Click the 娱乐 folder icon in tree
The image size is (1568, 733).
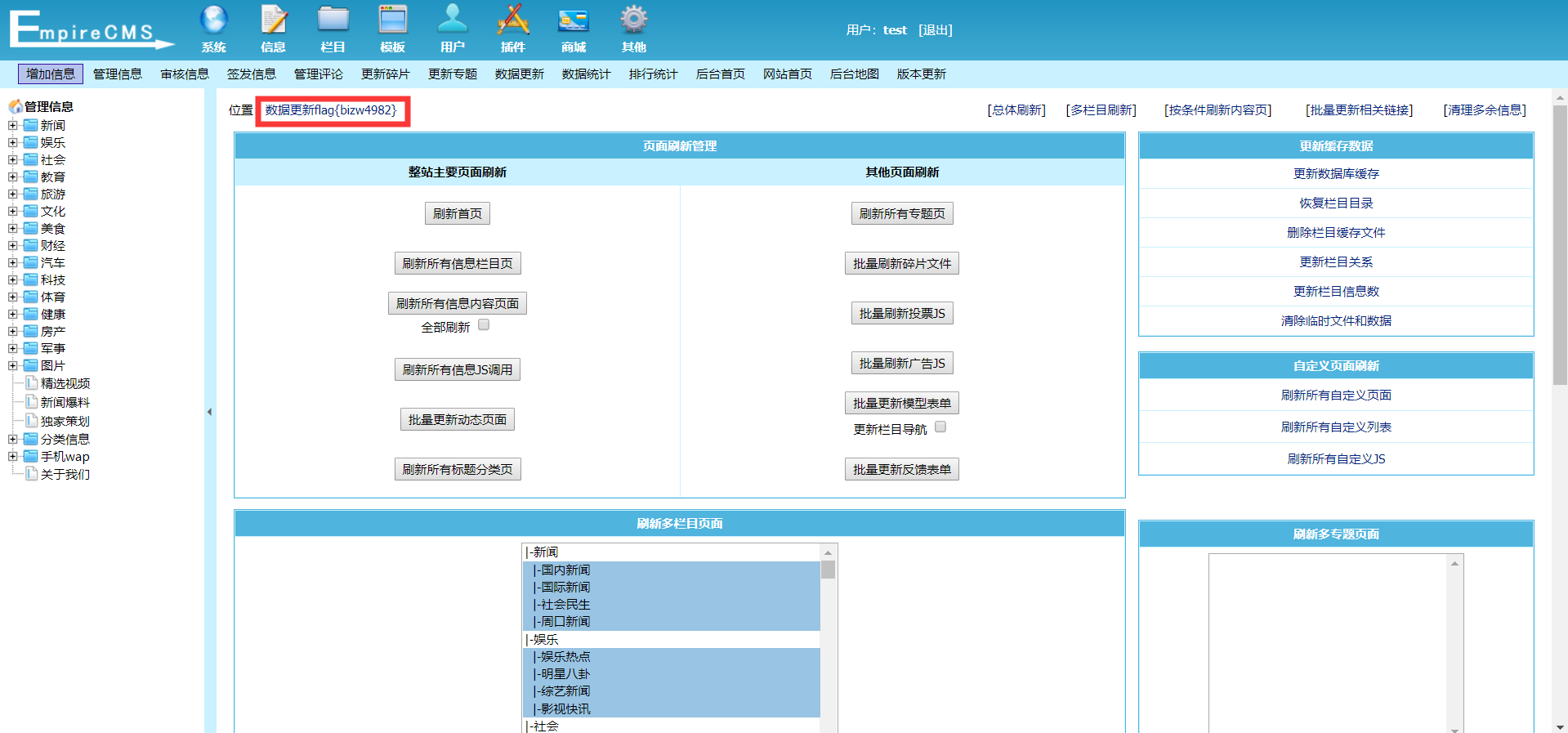(x=31, y=142)
